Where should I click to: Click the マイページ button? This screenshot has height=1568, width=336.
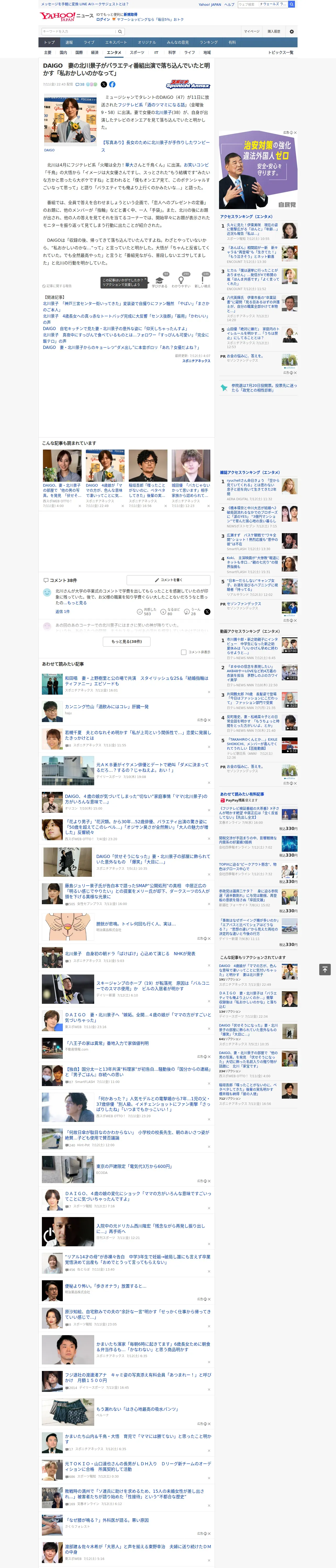[x=251, y=31]
